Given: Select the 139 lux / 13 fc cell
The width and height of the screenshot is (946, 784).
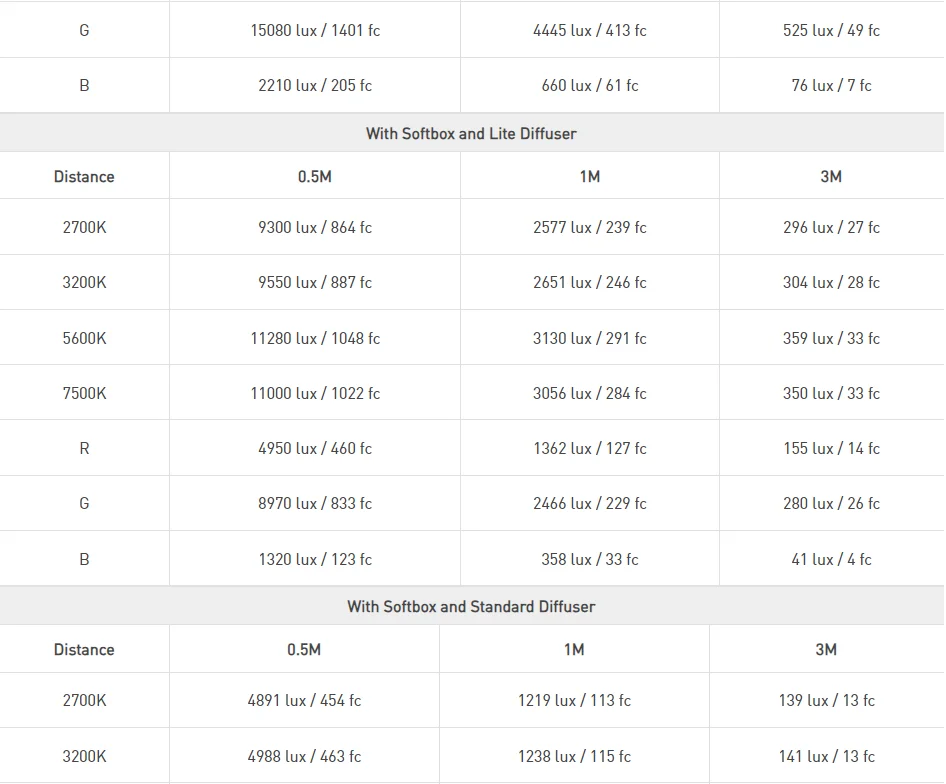Looking at the screenshot, I should coord(826,700).
